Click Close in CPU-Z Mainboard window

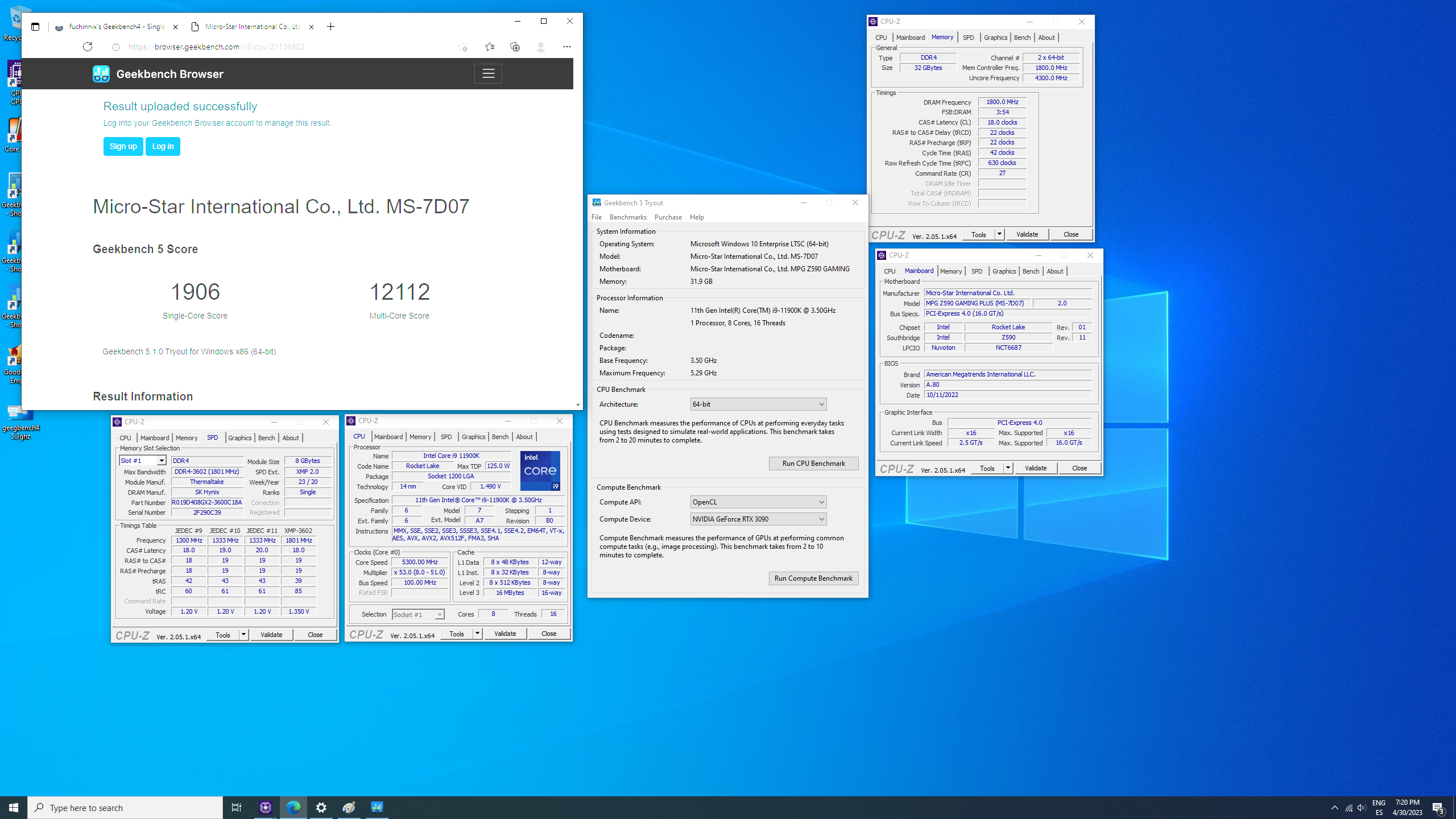click(1079, 468)
